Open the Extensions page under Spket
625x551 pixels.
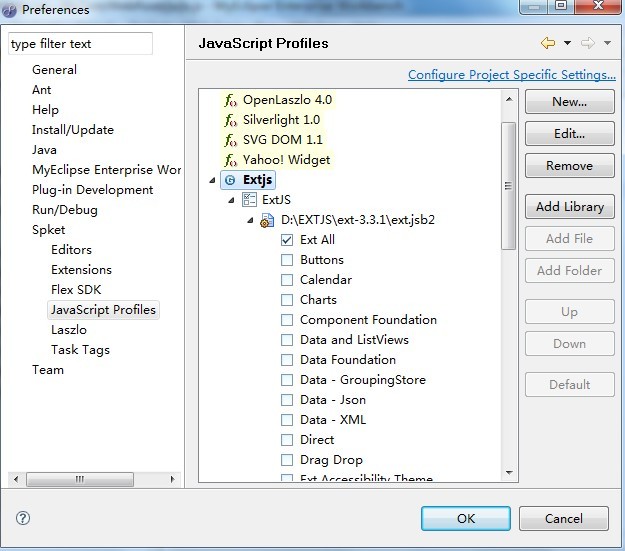(x=81, y=270)
